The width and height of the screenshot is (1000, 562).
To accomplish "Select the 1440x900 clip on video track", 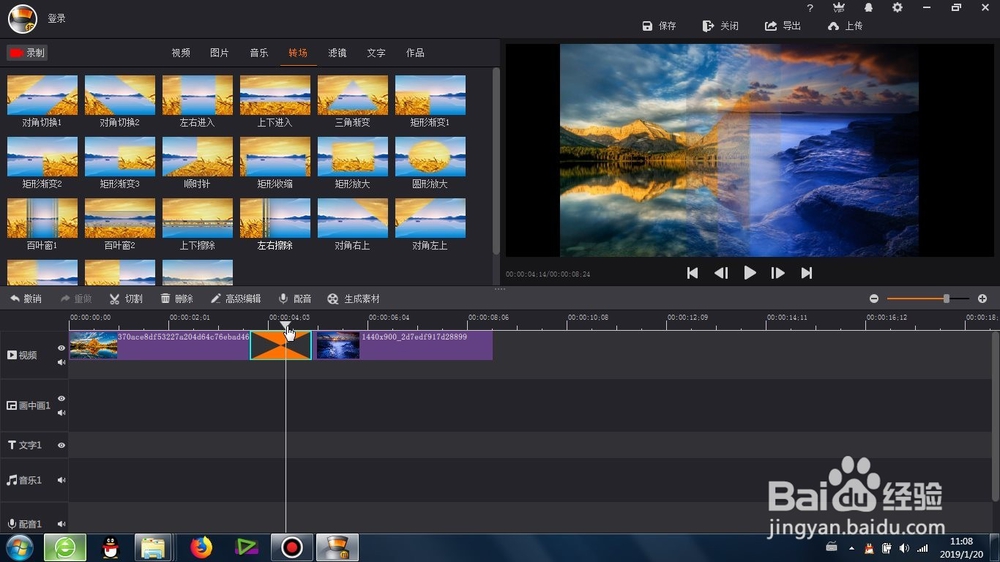I will click(x=404, y=345).
